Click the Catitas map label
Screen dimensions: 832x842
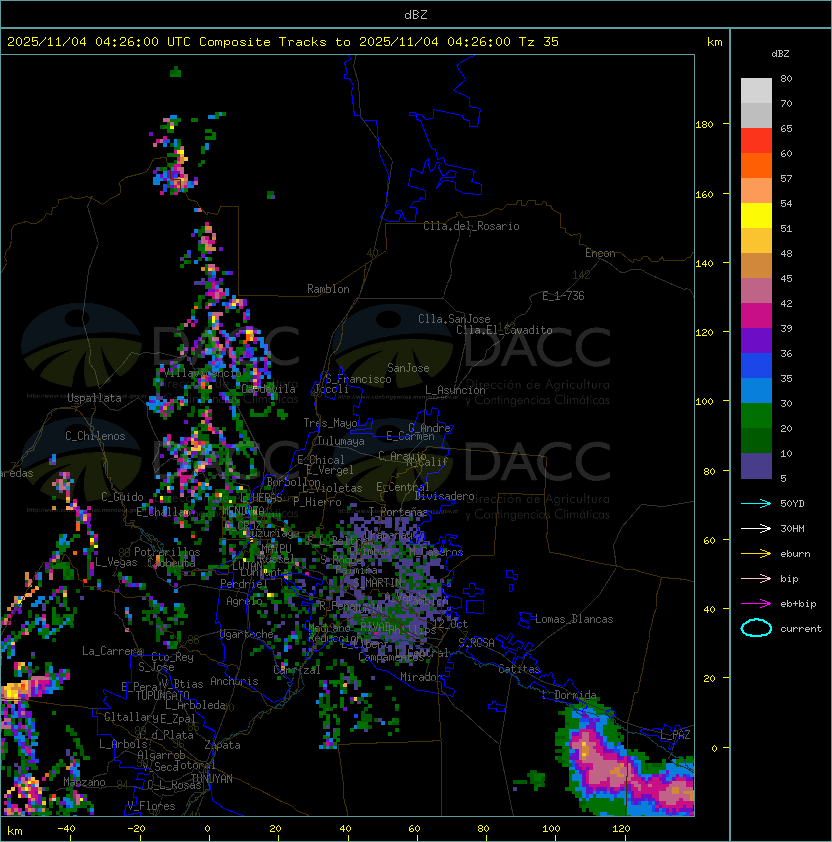point(519,669)
